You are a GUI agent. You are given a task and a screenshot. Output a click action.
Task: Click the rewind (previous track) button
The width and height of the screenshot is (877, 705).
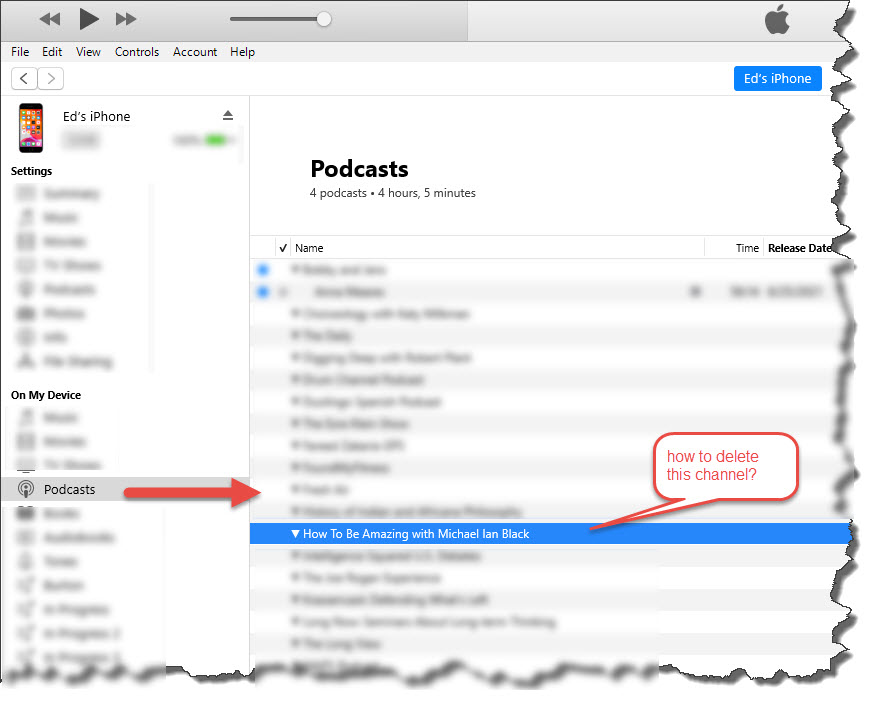click(x=50, y=20)
